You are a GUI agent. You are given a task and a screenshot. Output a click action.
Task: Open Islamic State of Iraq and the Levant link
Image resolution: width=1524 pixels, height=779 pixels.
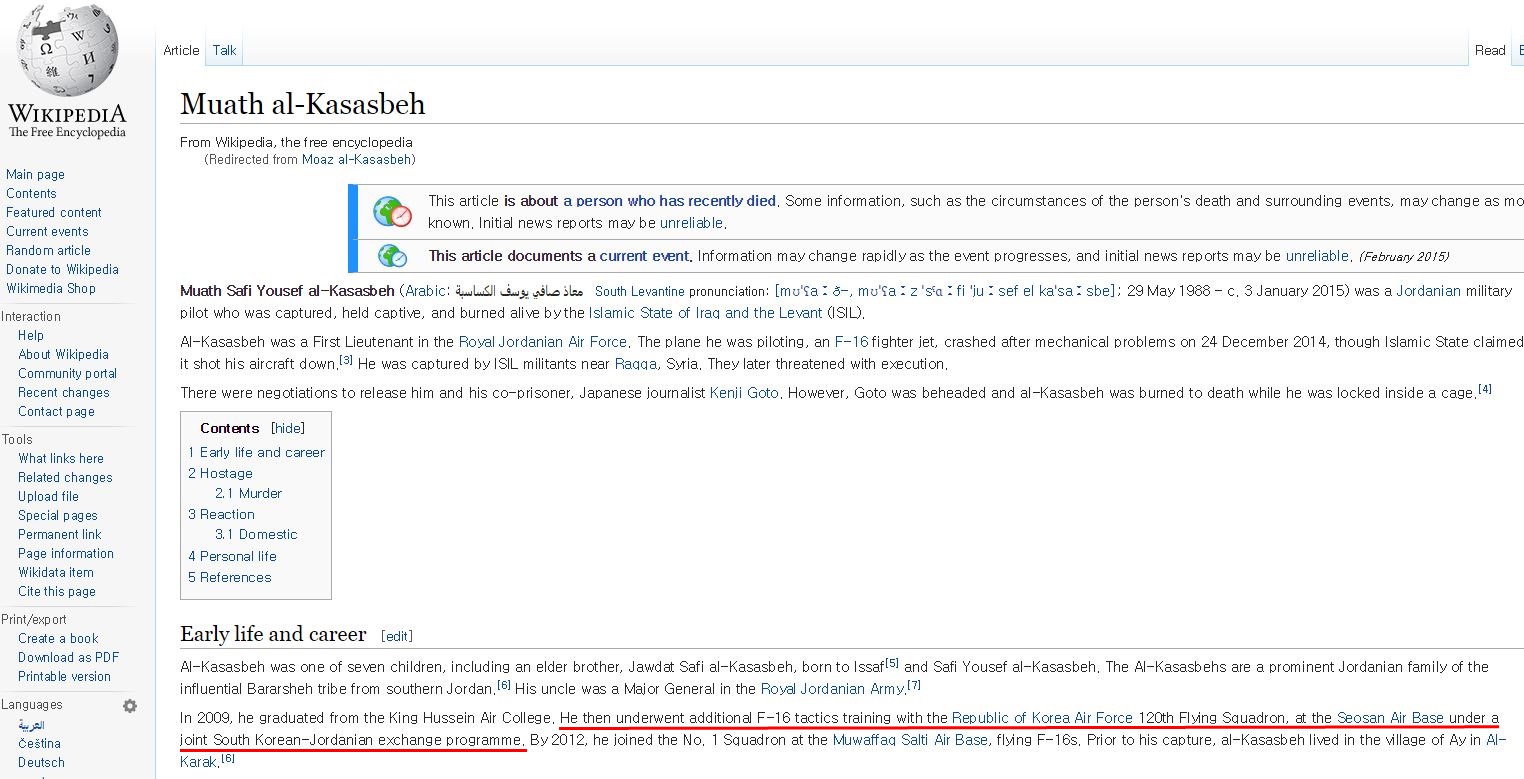click(705, 313)
